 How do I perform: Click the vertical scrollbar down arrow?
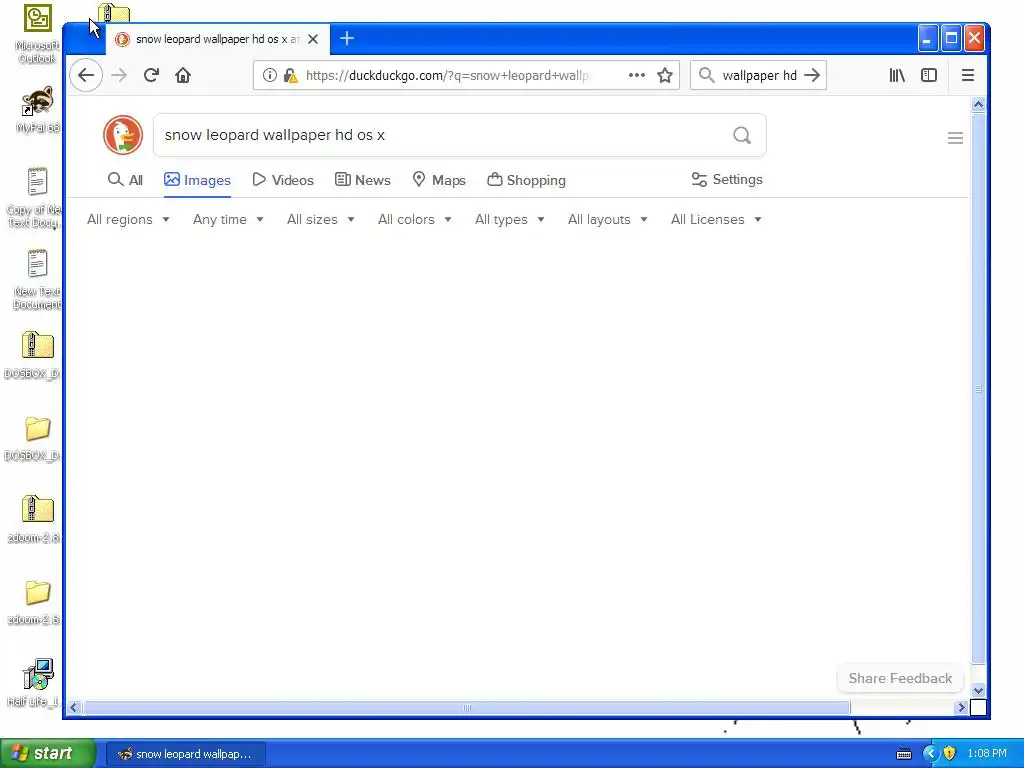978,690
